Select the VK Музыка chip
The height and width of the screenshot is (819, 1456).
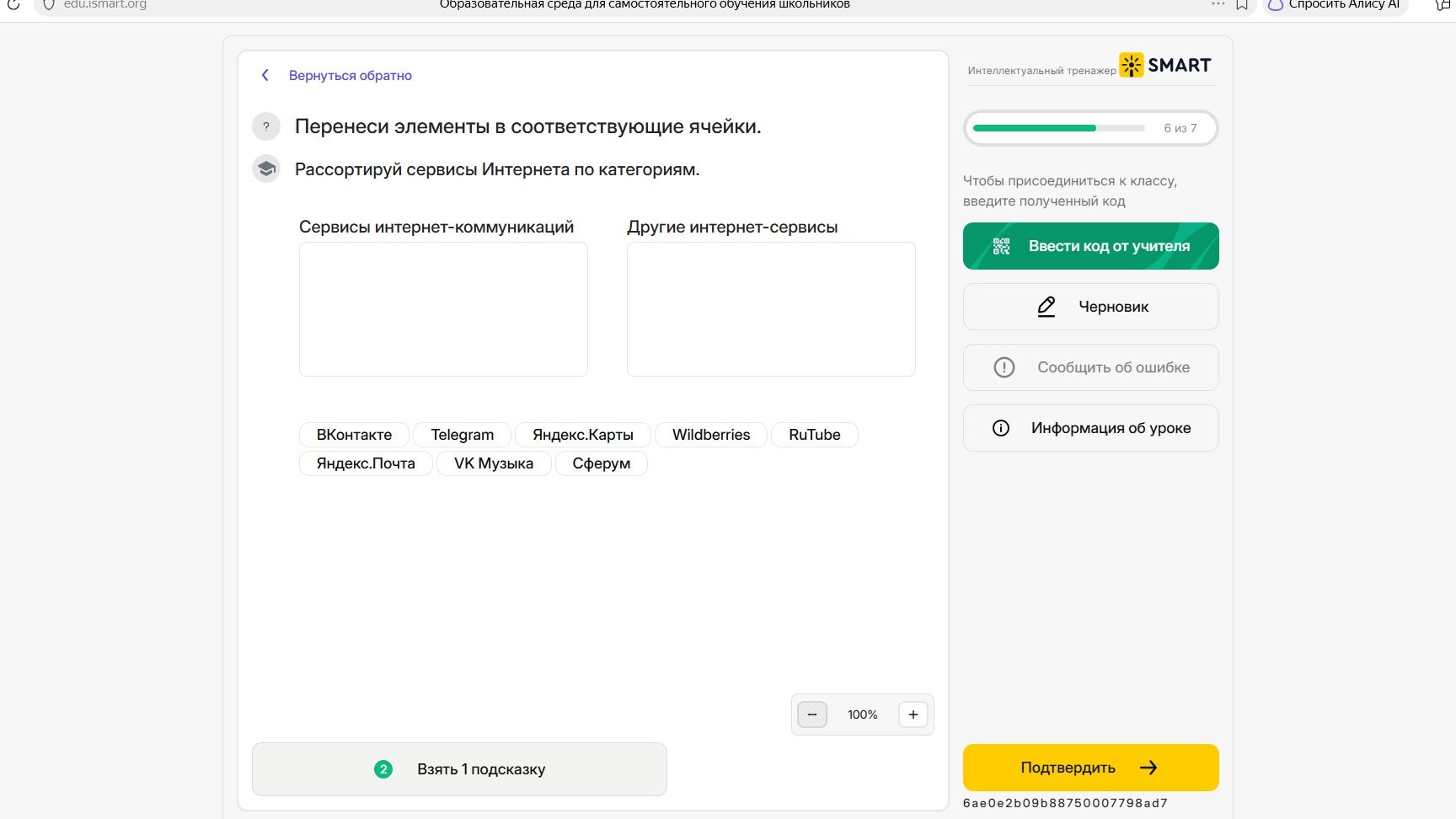click(494, 463)
